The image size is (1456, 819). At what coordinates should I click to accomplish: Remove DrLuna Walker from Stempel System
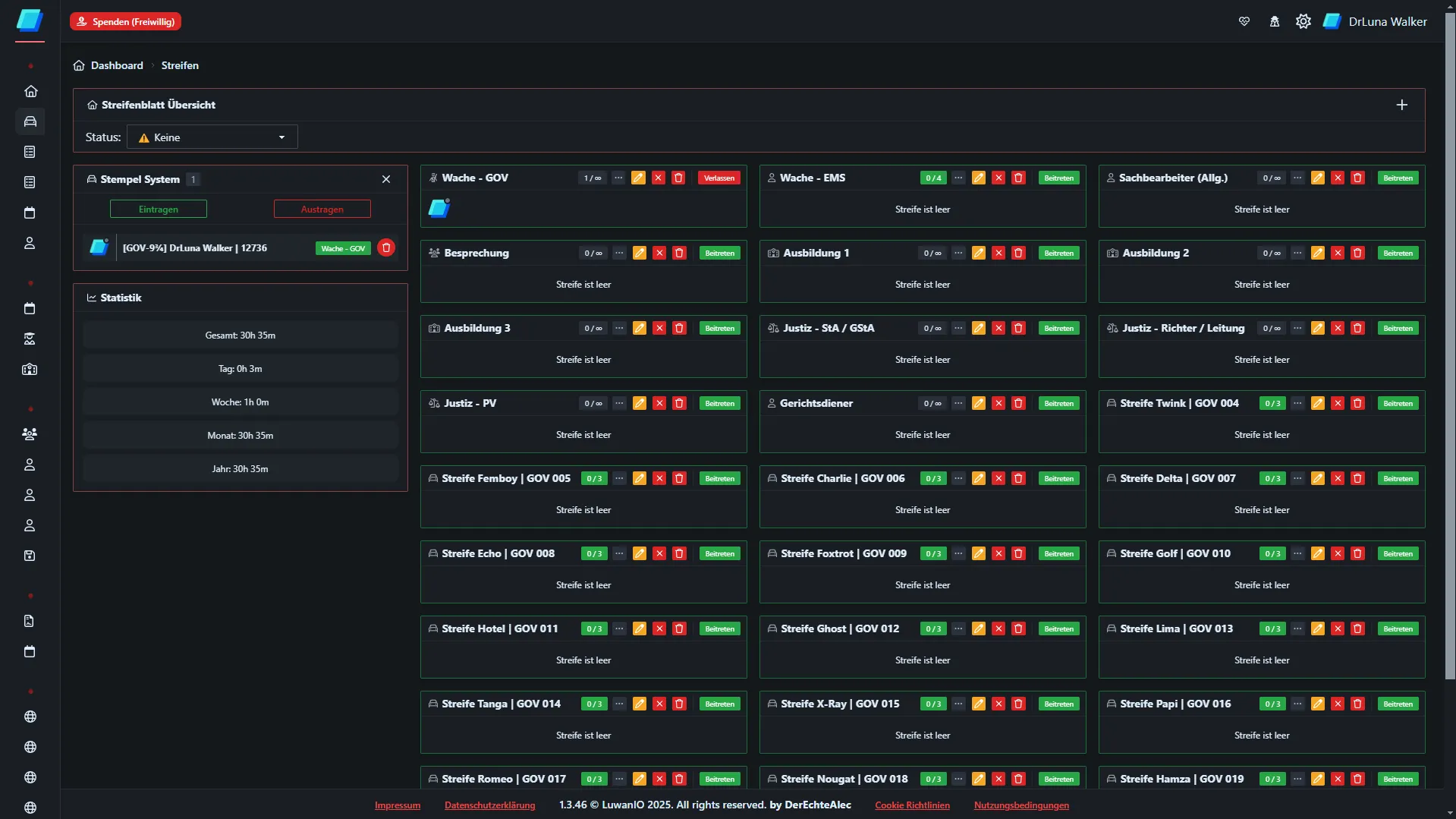tap(386, 248)
